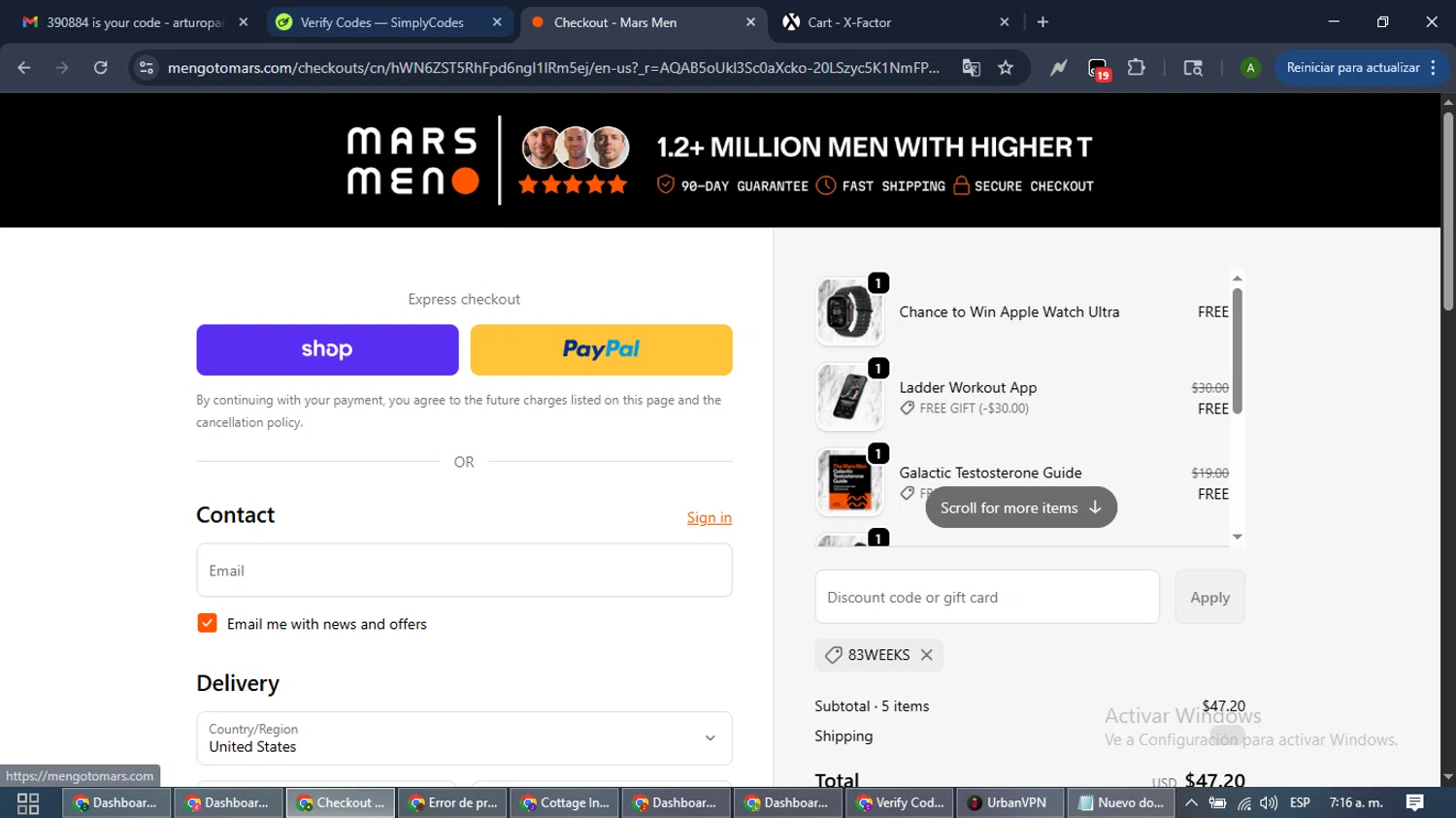Open the Wi-Fi network tray icon
The width and height of the screenshot is (1456, 818).
pyautogui.click(x=1243, y=802)
